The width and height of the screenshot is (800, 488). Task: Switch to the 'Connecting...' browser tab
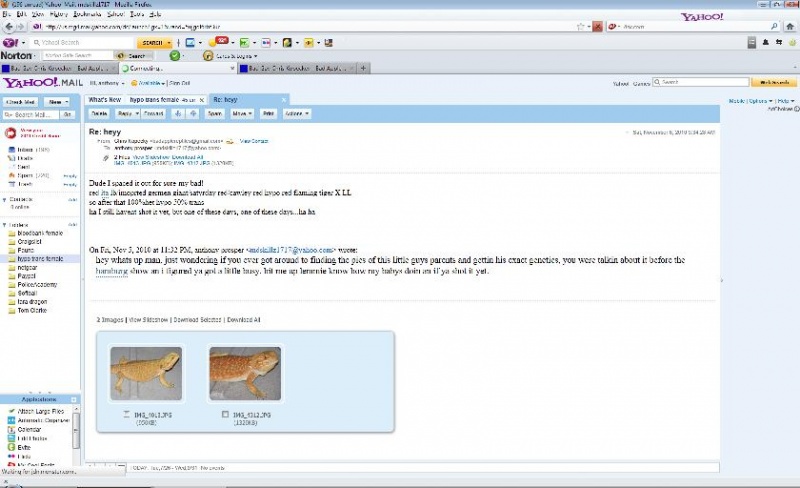click(x=178, y=68)
